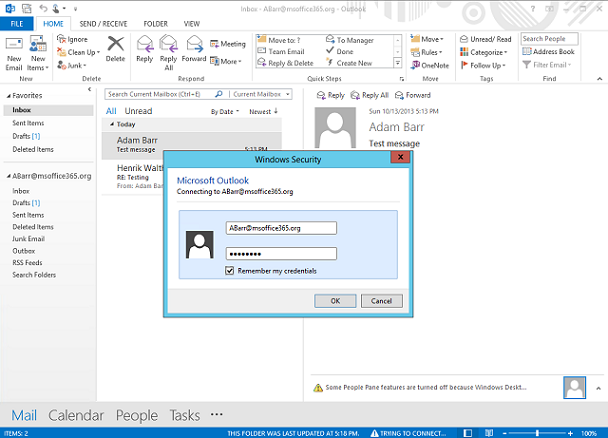Toggle Remember my credentials checkbox
This screenshot has width=608, height=438.
point(230,271)
